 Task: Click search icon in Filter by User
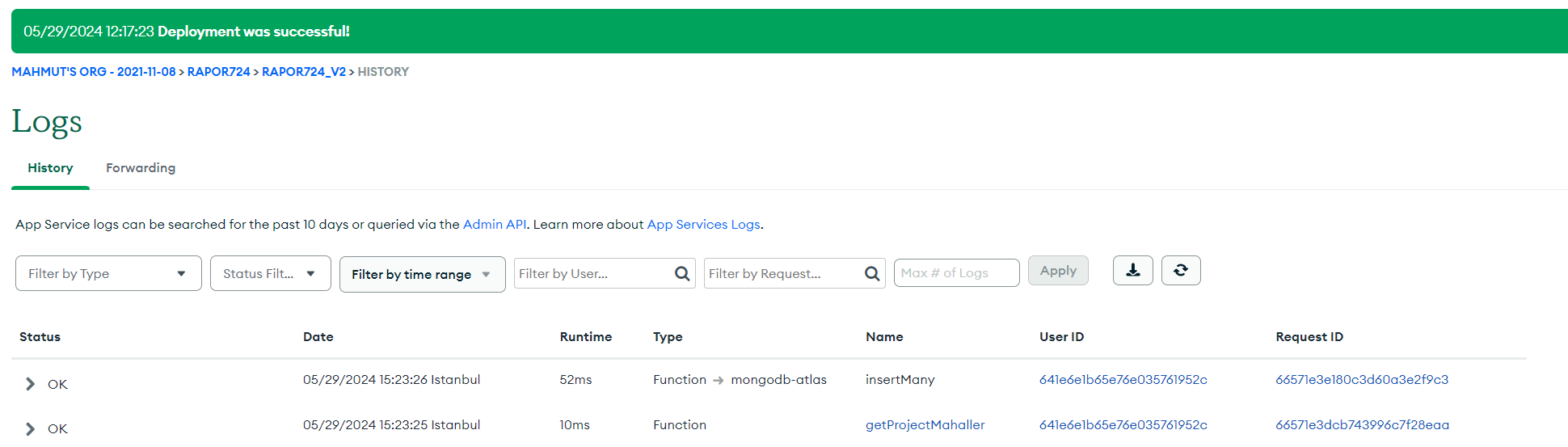tap(682, 274)
